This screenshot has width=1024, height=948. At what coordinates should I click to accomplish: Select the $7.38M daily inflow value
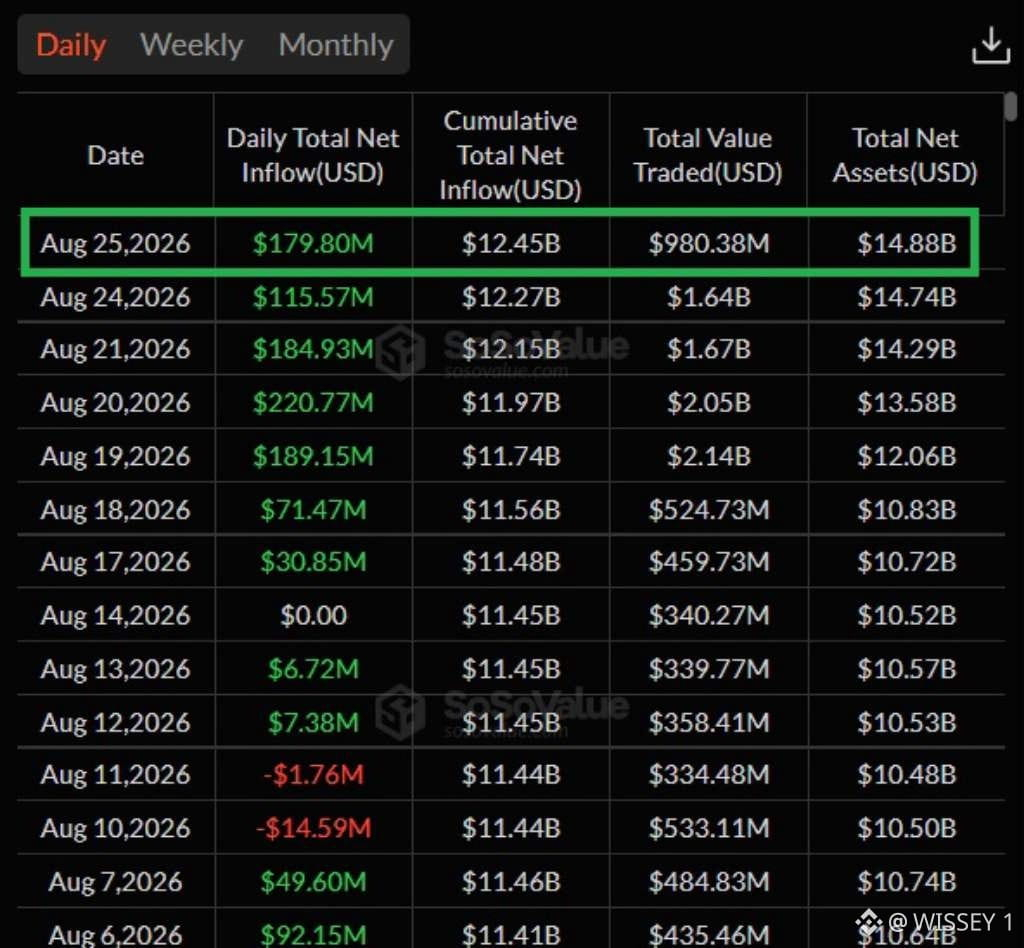313,723
